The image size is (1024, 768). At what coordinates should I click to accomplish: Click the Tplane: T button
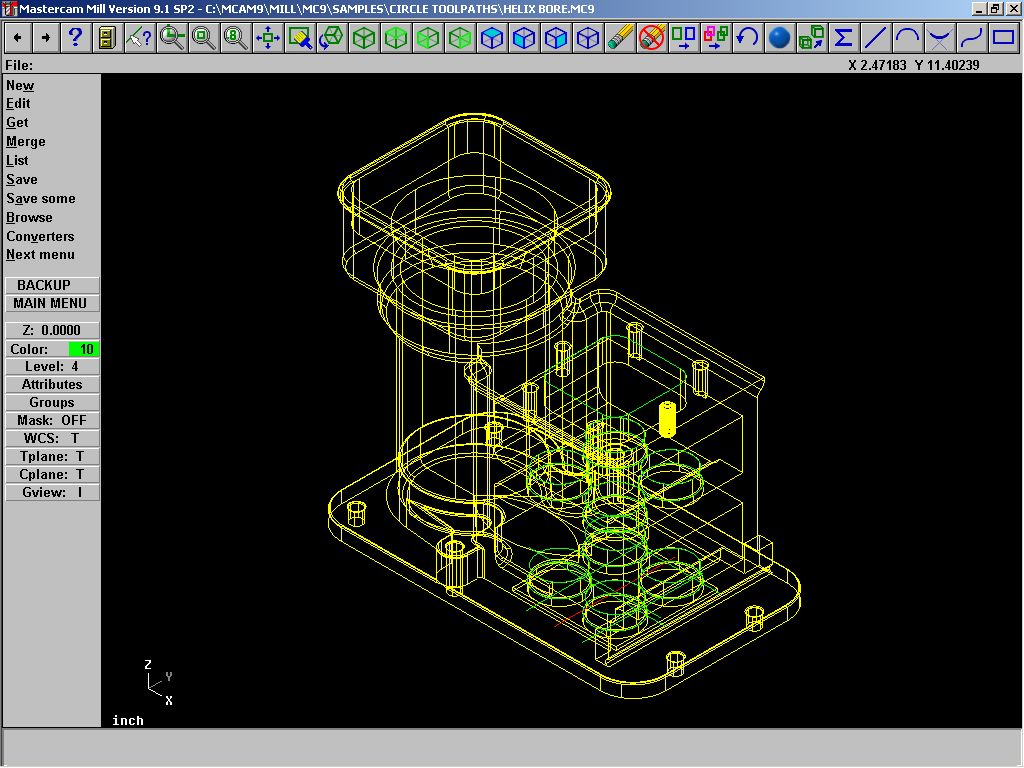point(52,456)
